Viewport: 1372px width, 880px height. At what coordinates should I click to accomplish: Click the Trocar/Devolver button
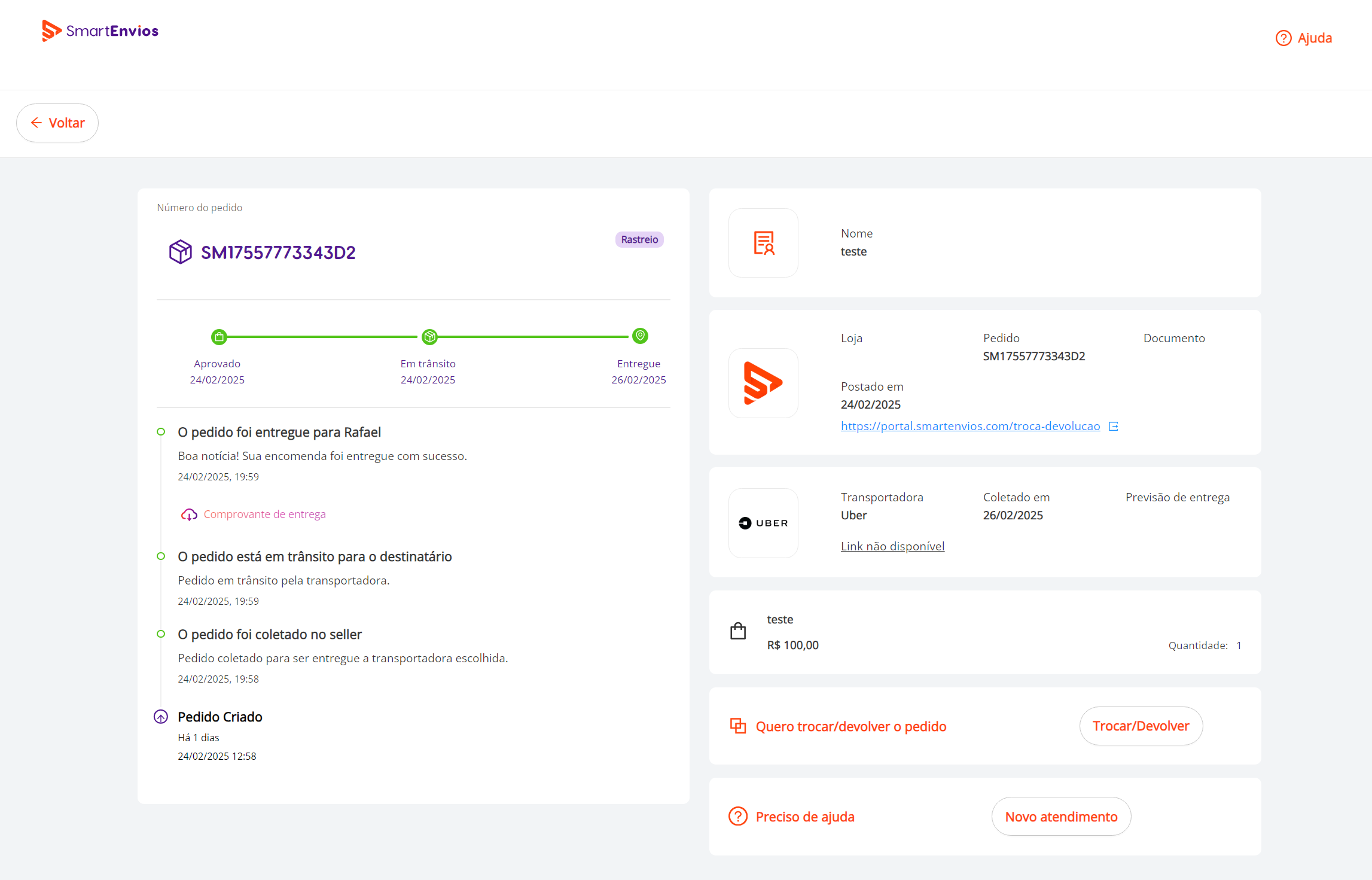1141,726
